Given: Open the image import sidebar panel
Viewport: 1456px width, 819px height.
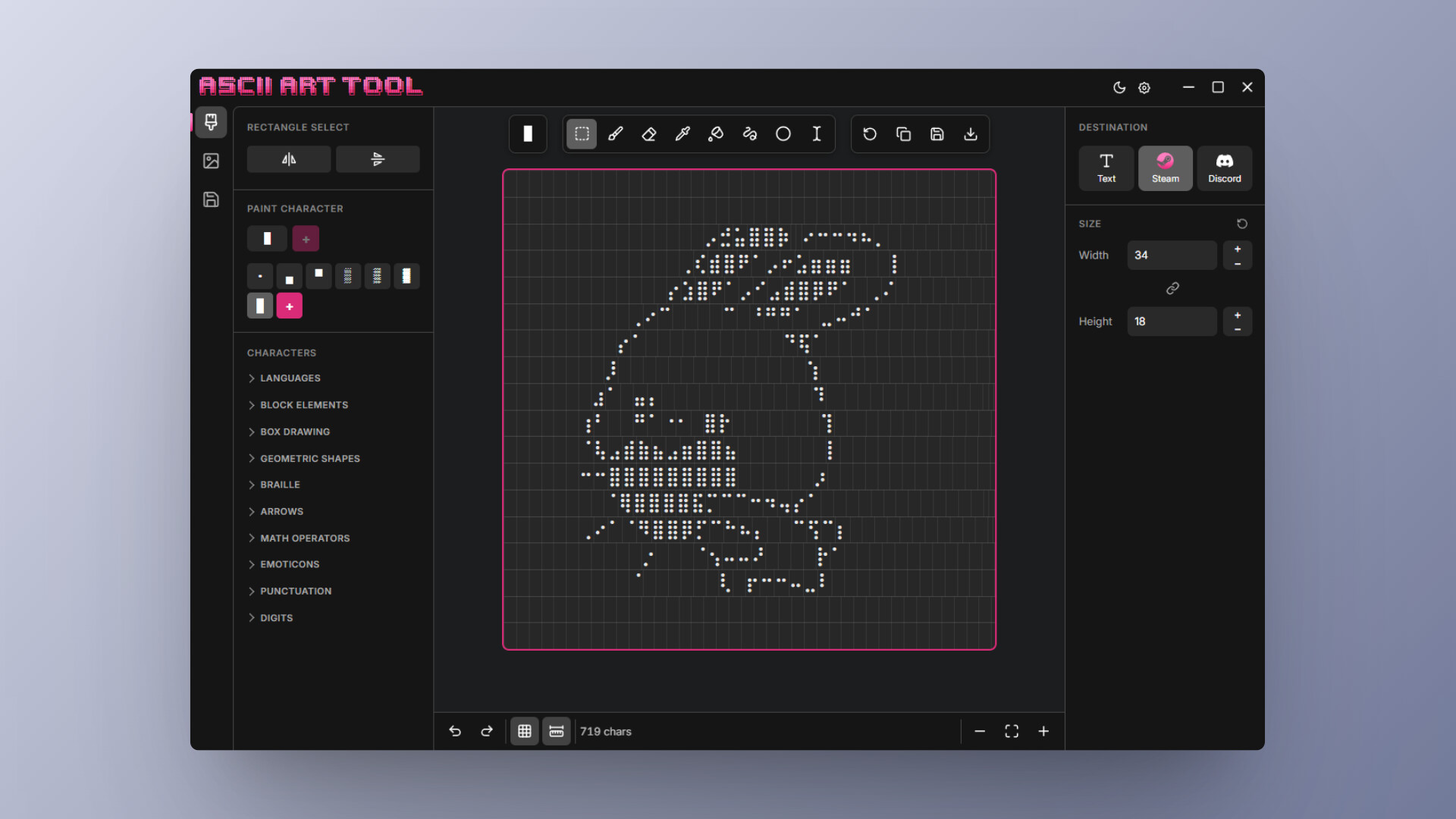Looking at the screenshot, I should [211, 161].
